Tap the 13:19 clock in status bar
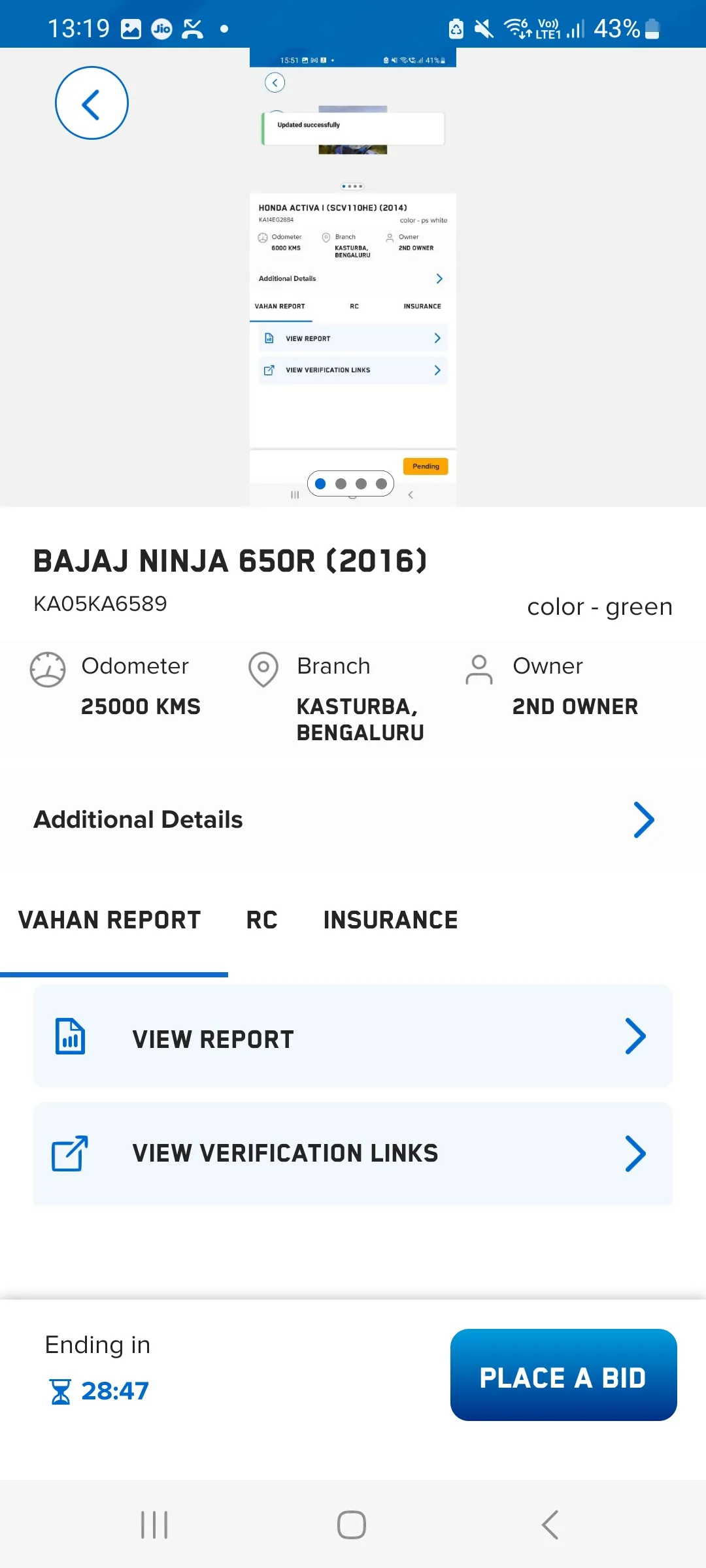The width and height of the screenshot is (706, 1568). [x=78, y=29]
